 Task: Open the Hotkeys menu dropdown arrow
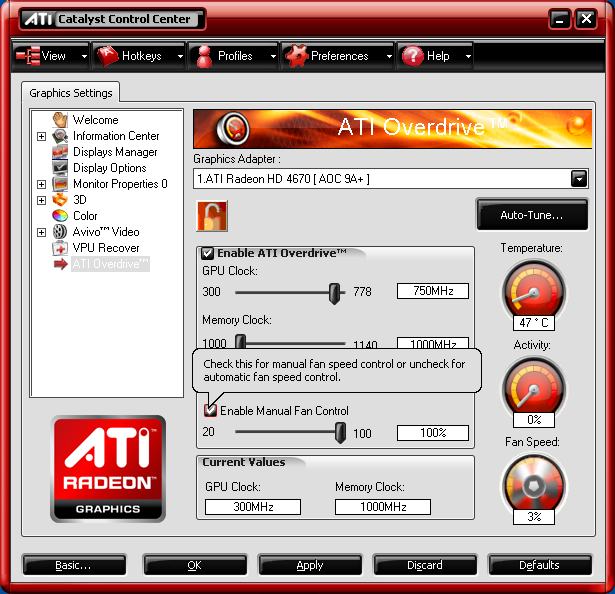pyautogui.click(x=180, y=56)
